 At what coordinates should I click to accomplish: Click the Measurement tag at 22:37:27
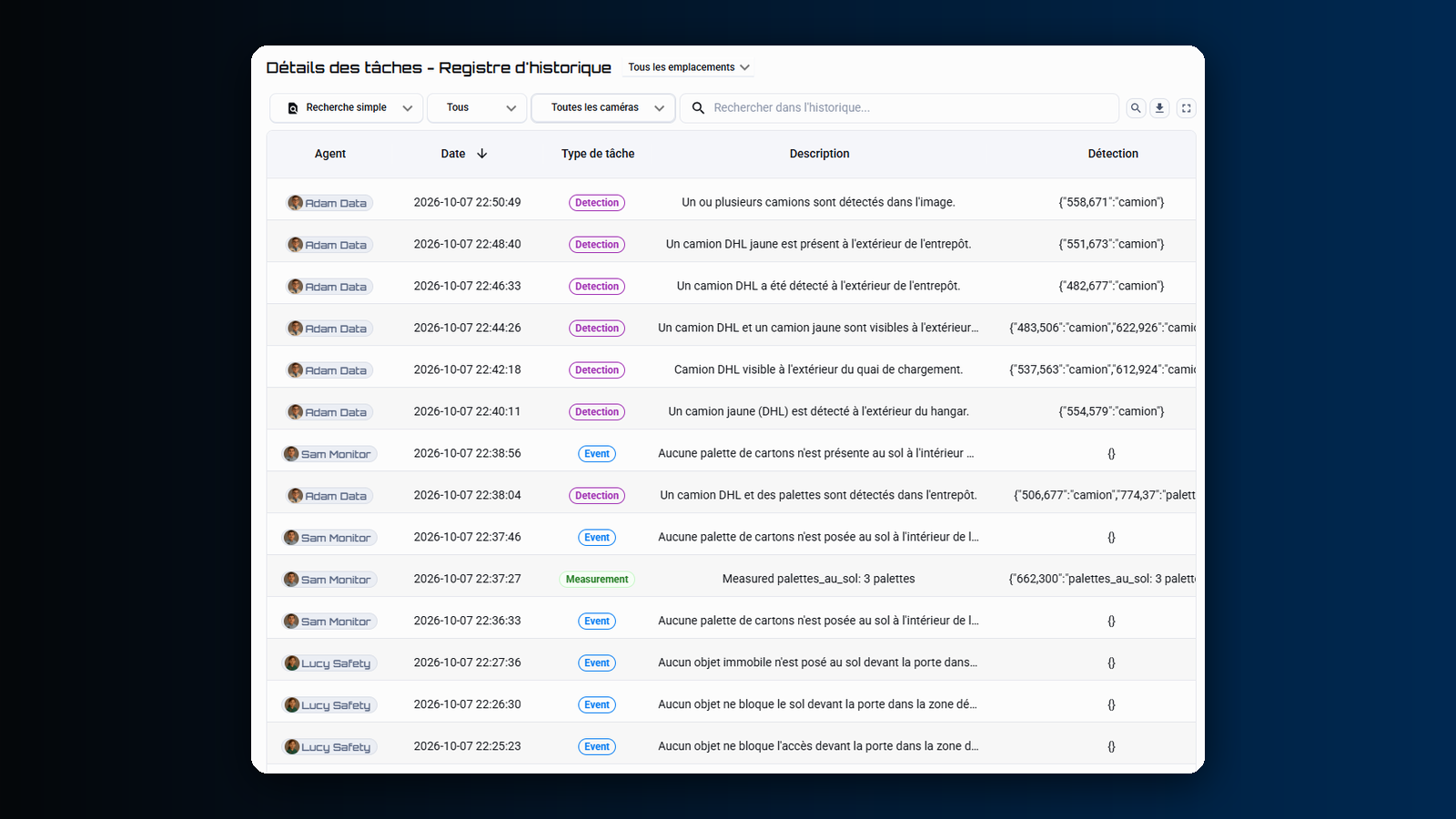click(x=597, y=580)
